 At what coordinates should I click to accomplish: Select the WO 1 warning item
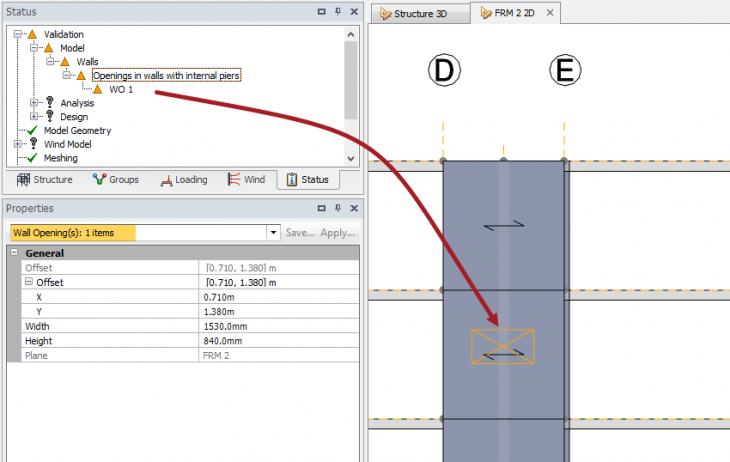coord(122,89)
